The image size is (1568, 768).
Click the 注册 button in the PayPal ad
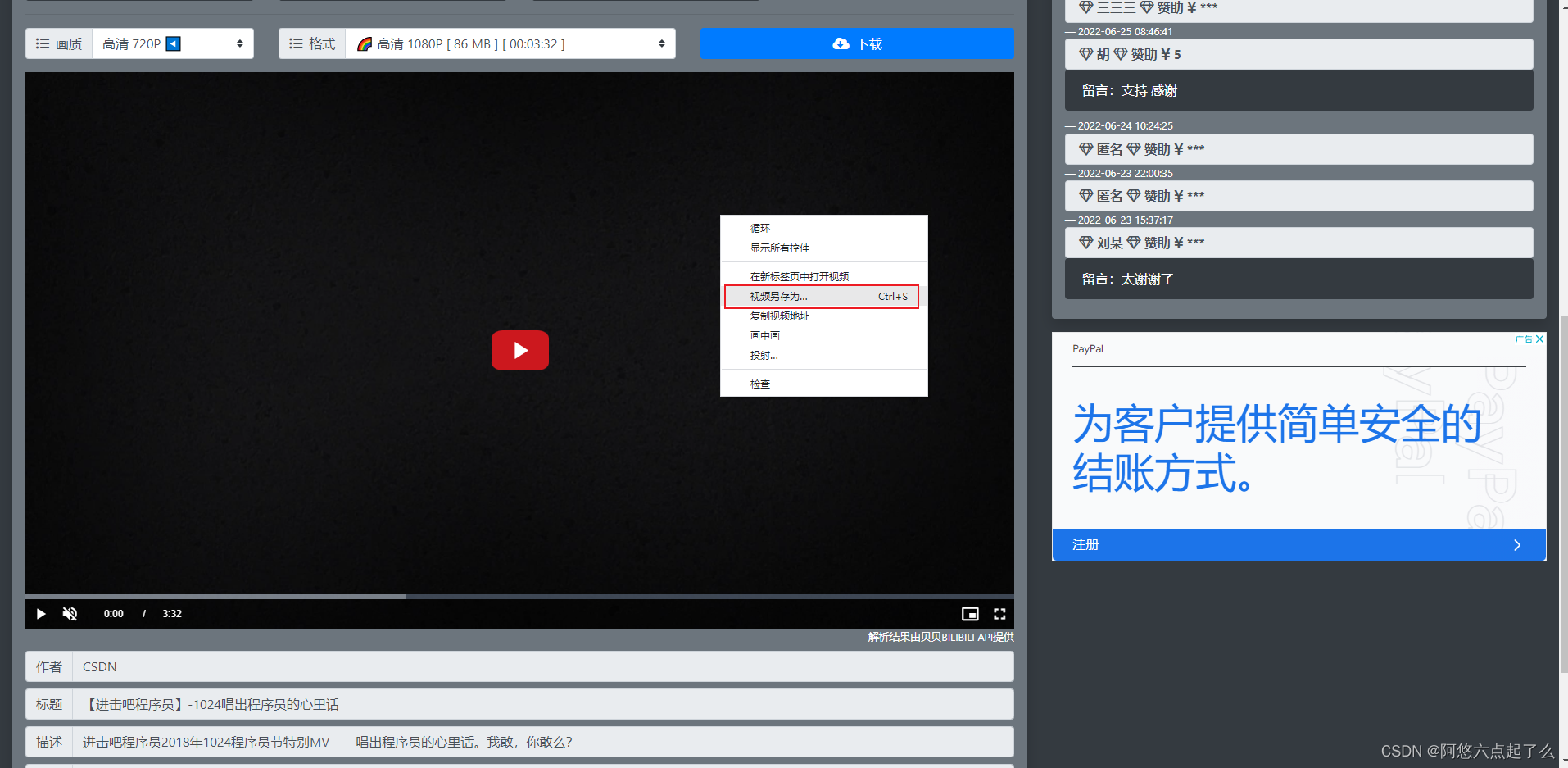point(1298,544)
